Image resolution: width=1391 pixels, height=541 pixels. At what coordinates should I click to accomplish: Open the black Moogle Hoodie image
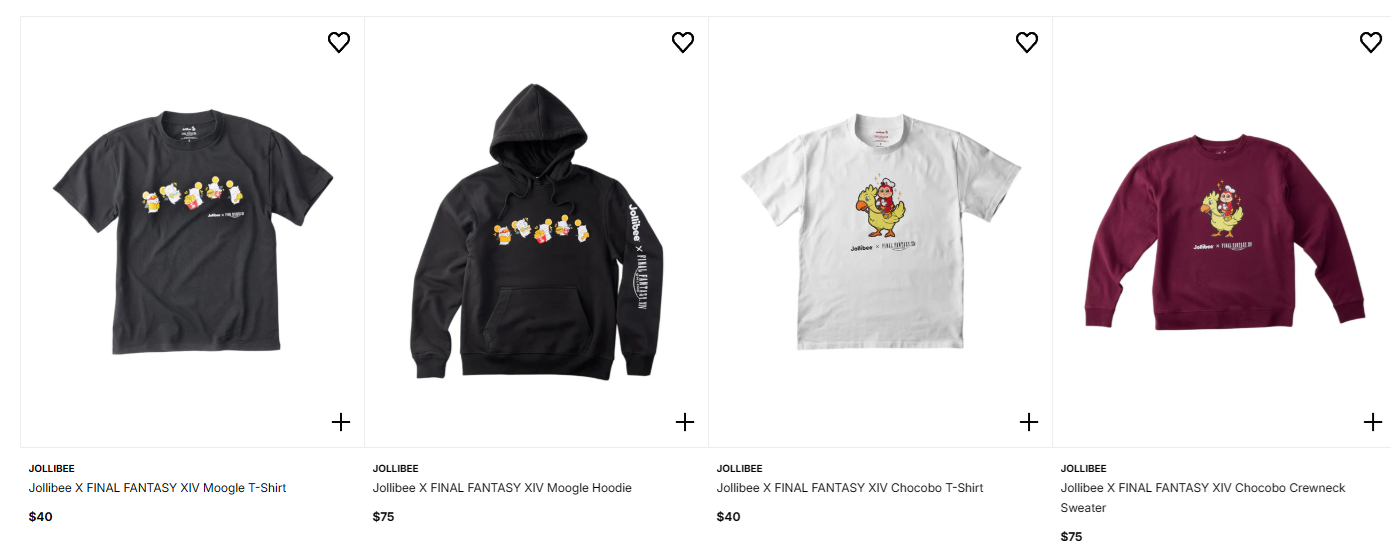pyautogui.click(x=537, y=232)
